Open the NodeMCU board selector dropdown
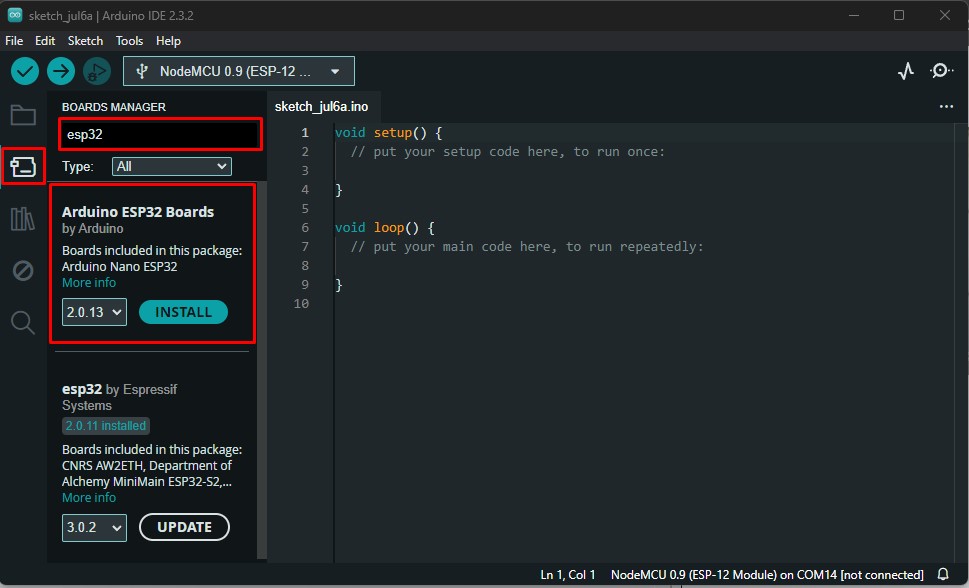 [x=238, y=70]
